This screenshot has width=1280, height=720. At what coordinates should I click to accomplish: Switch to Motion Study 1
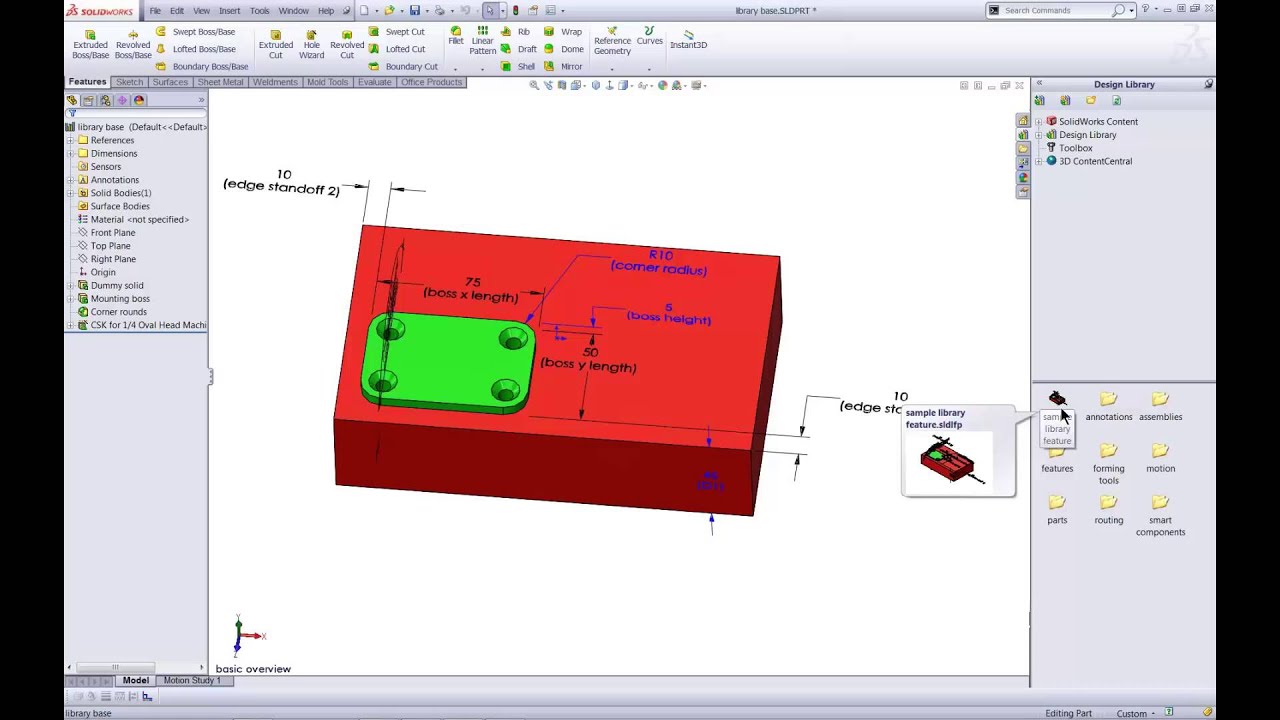193,680
